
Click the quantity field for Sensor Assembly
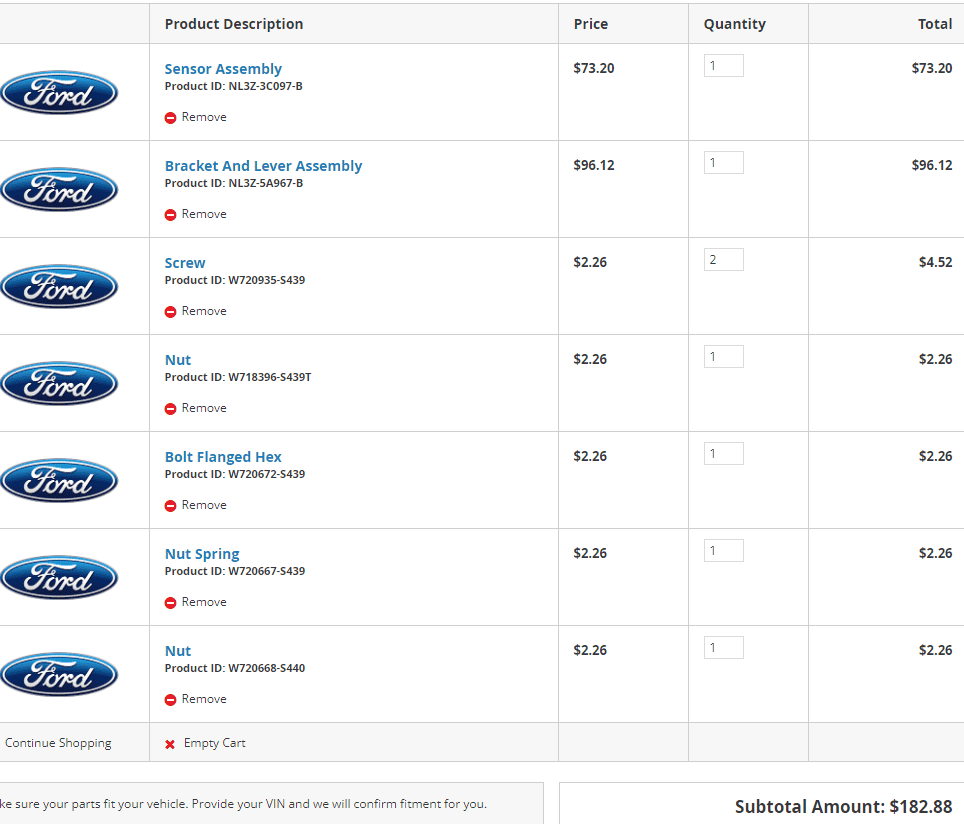point(723,66)
